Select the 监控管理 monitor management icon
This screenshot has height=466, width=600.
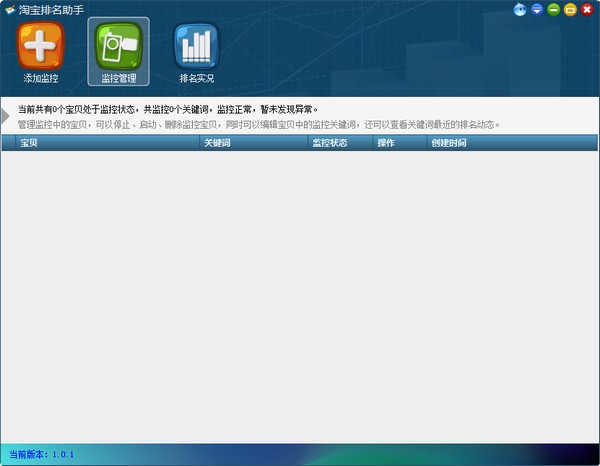(x=119, y=52)
